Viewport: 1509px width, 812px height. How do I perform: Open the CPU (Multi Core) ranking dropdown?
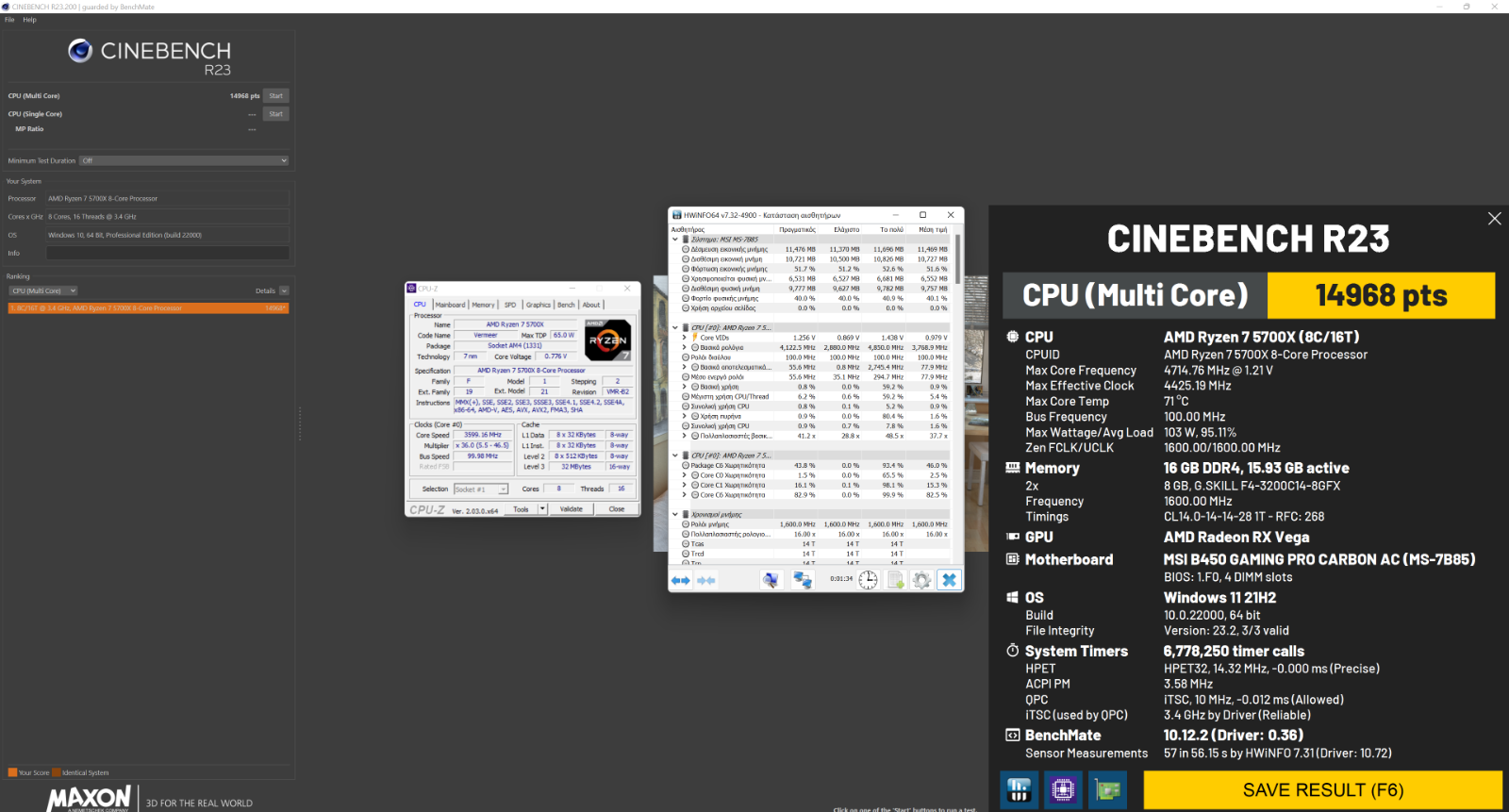(43, 290)
